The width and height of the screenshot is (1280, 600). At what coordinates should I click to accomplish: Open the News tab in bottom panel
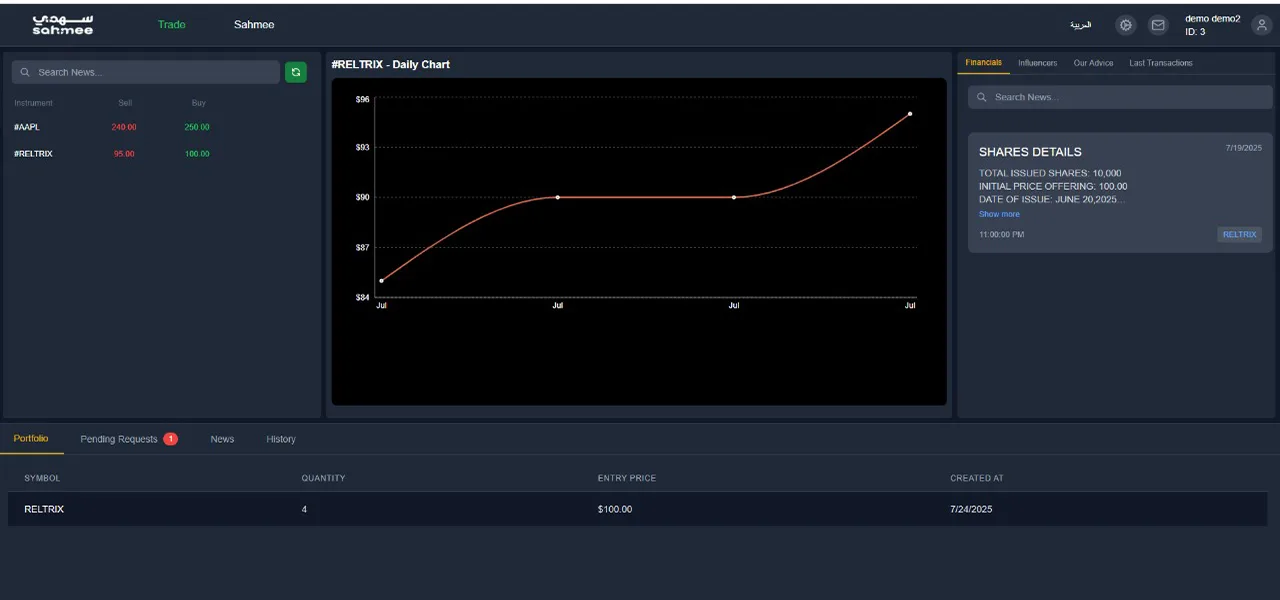click(x=222, y=439)
